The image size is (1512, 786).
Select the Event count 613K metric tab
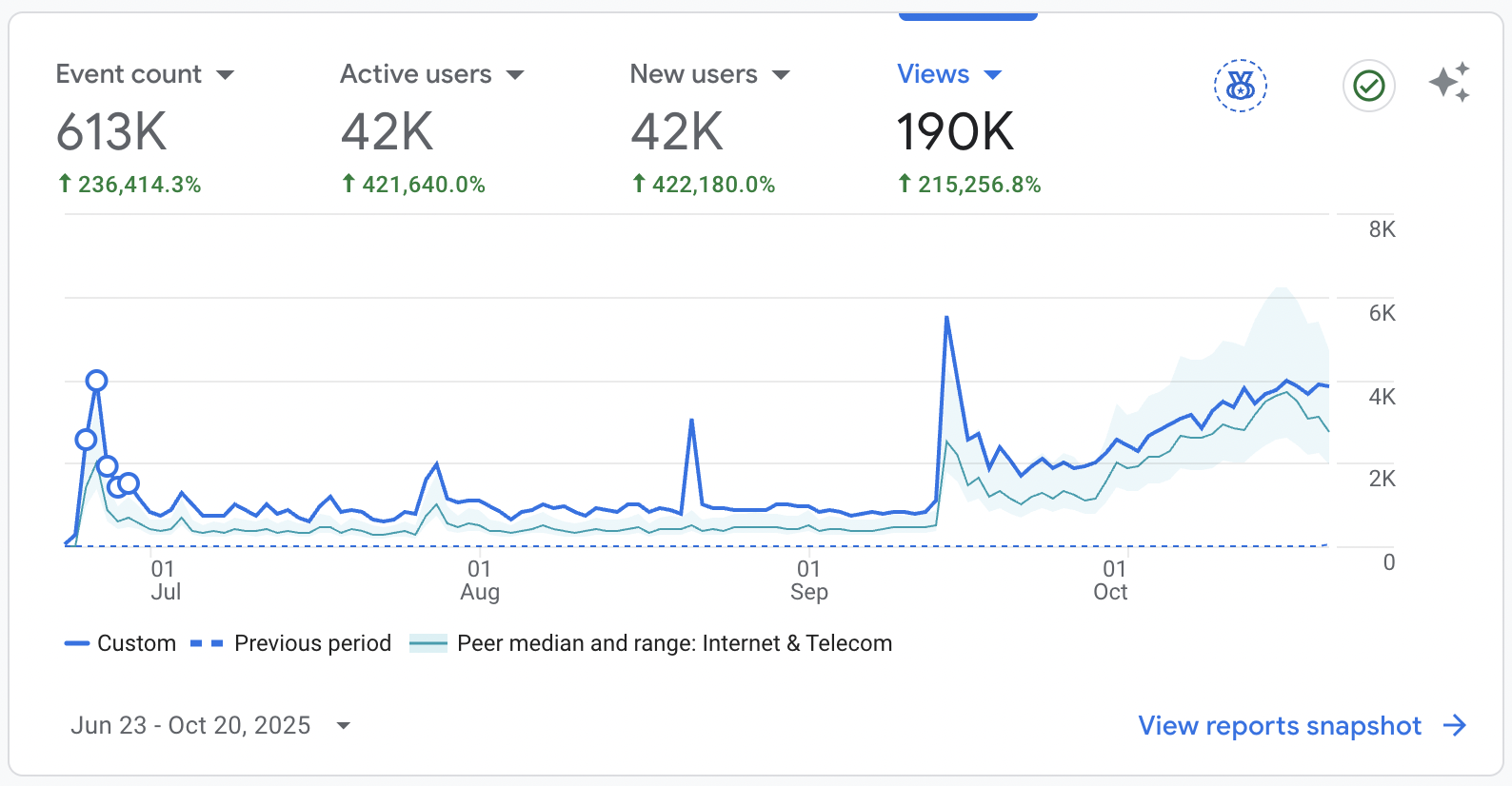point(112,130)
